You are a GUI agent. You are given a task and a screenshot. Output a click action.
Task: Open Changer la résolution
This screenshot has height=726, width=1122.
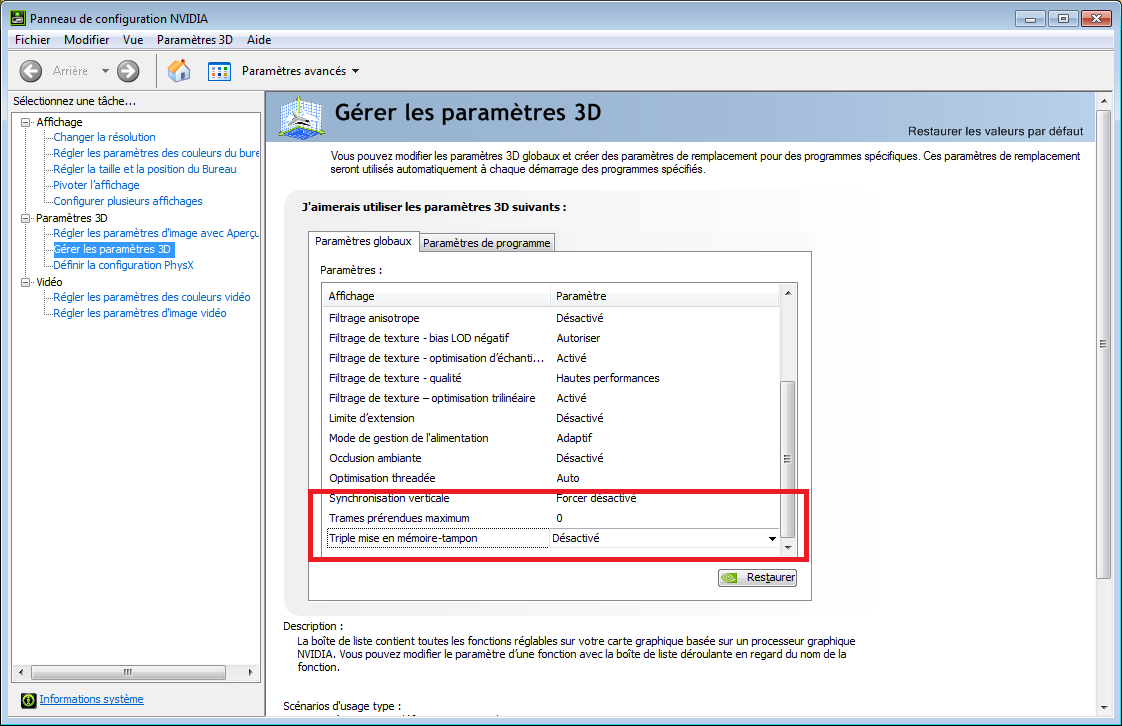coord(104,137)
